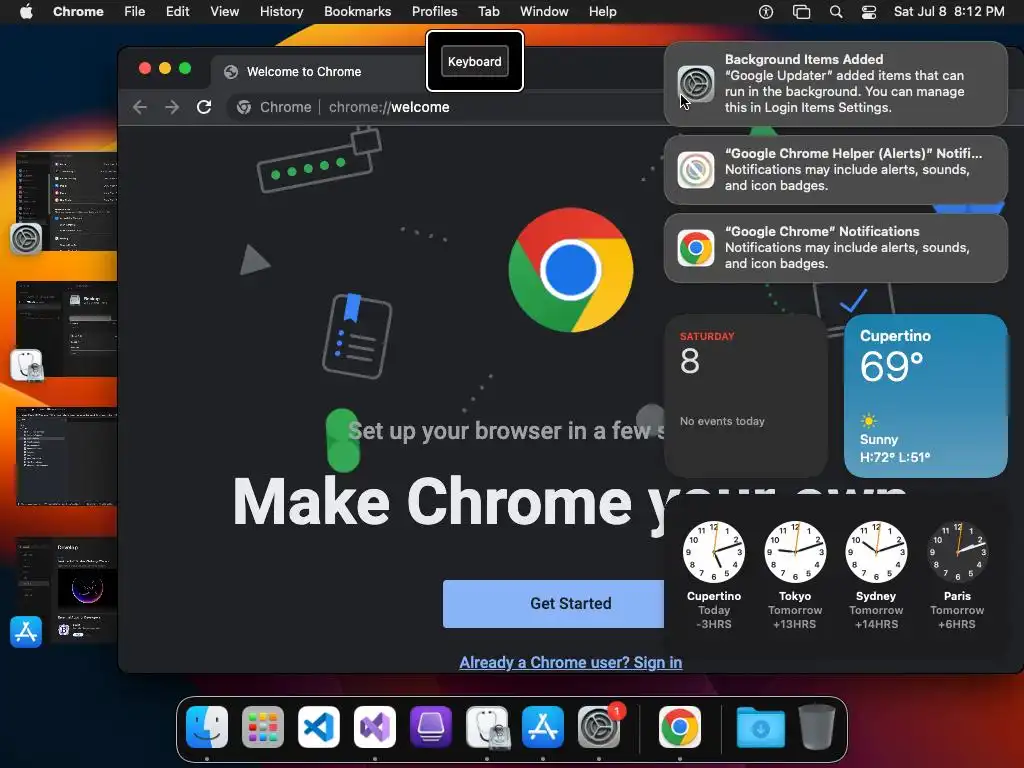Click the Calendar widget showing Saturday 8

pos(746,396)
